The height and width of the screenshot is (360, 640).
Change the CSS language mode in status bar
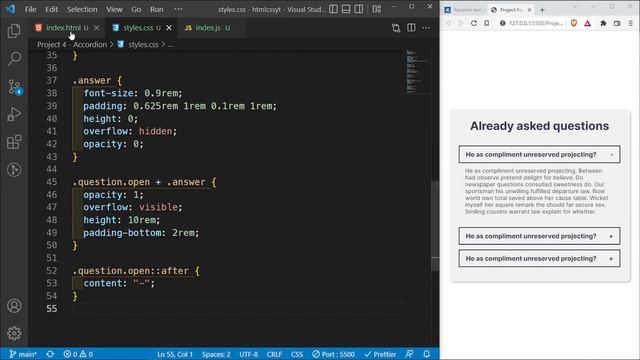click(x=297, y=354)
